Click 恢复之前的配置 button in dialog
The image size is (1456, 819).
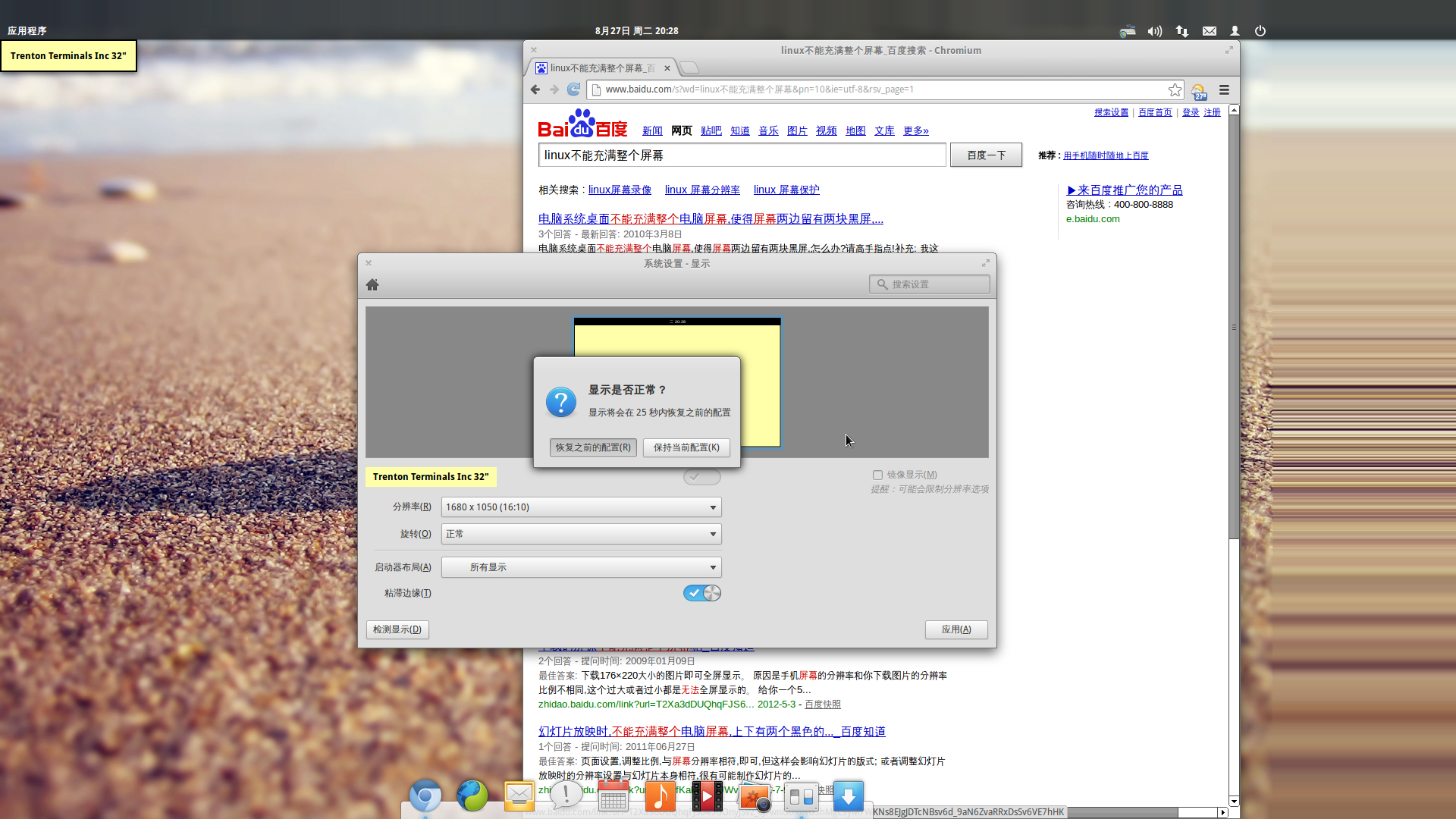[x=592, y=447]
